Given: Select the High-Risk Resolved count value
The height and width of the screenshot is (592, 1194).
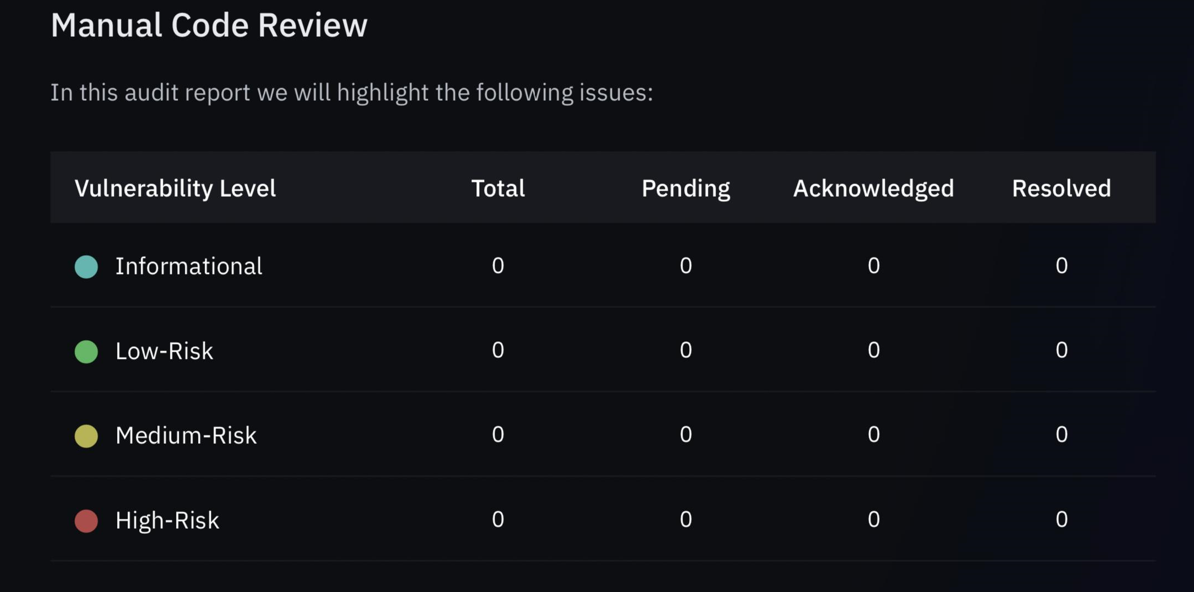Looking at the screenshot, I should tap(1061, 519).
